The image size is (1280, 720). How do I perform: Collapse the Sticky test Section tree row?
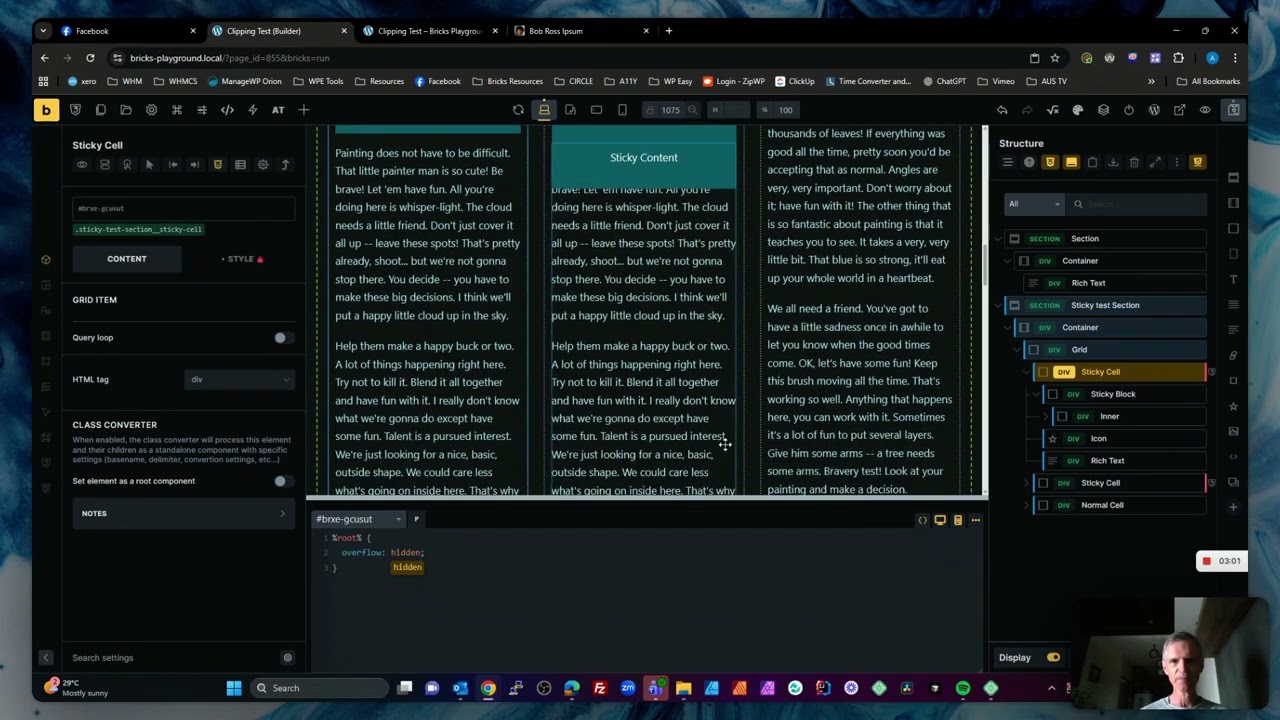point(998,306)
